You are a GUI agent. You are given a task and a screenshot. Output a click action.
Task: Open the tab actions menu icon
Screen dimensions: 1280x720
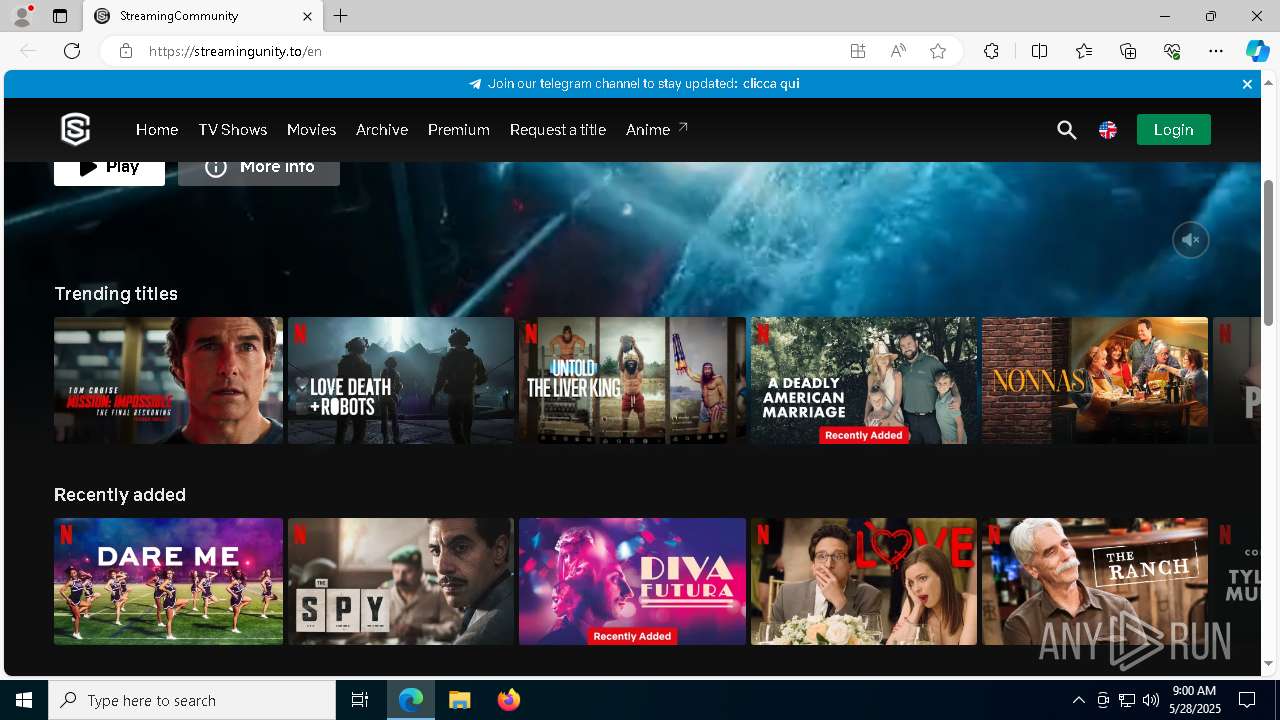(x=60, y=16)
